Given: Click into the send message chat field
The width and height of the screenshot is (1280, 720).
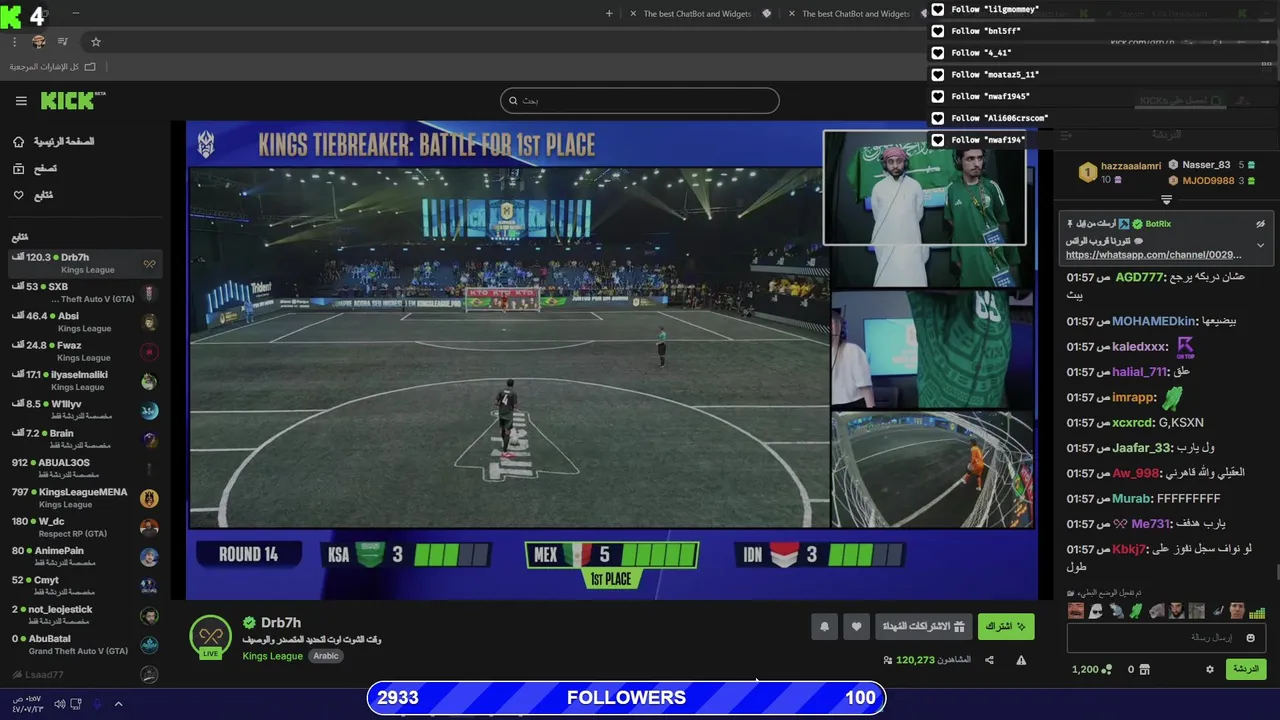Looking at the screenshot, I should coord(1166,637).
